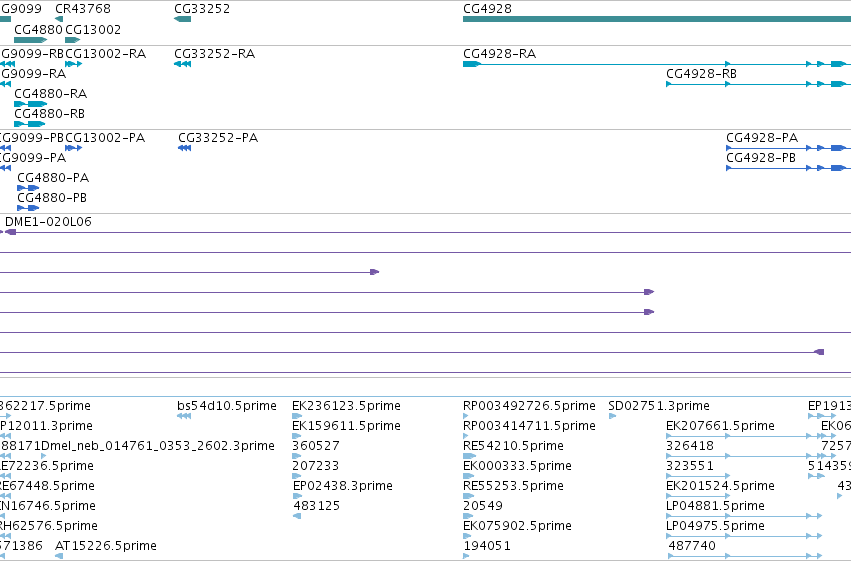Click the CG4880-RA transcript label
Image resolution: width=851 pixels, height=561 pixels.
(50, 94)
